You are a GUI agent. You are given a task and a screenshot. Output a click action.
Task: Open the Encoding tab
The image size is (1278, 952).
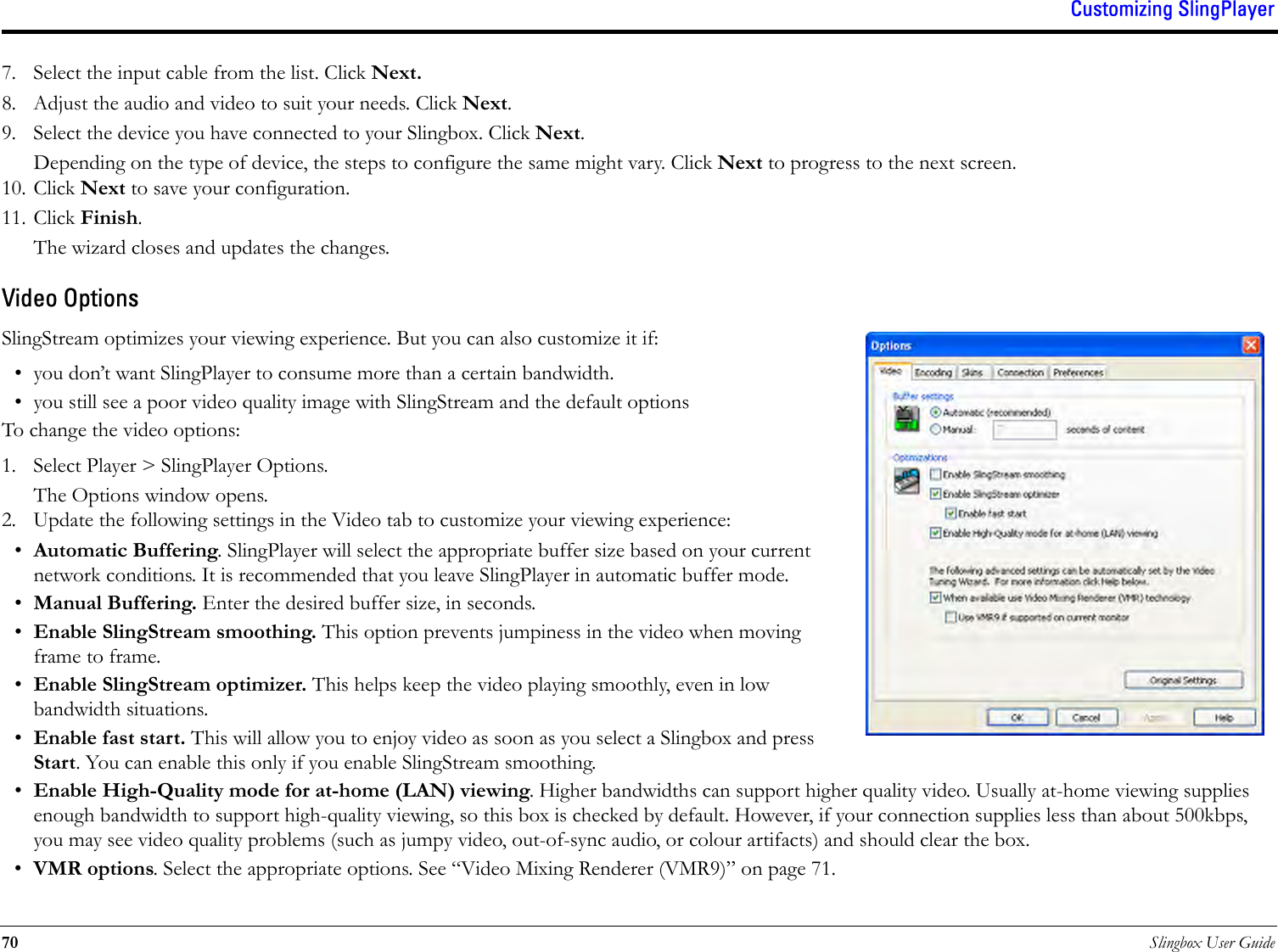[933, 372]
